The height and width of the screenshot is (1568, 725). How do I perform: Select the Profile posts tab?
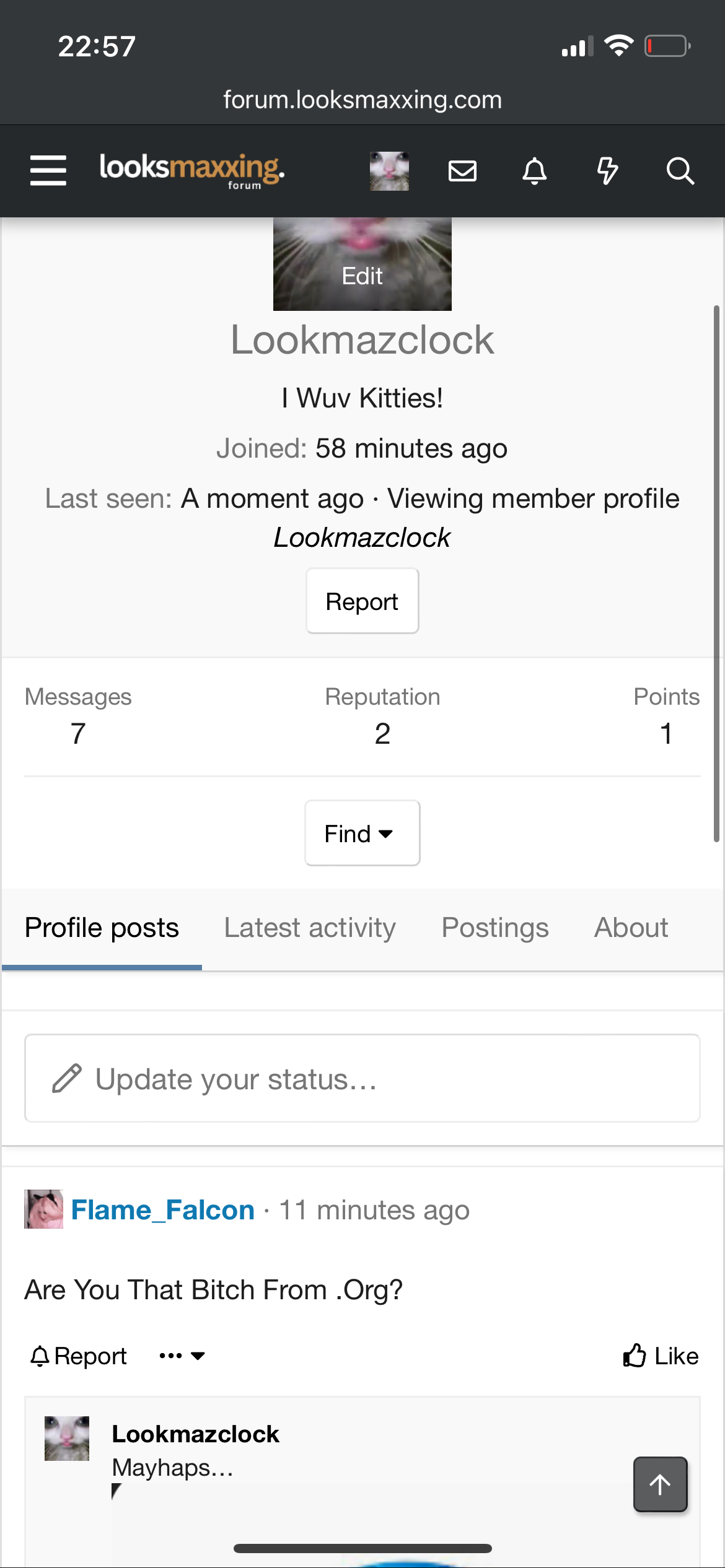coord(102,928)
